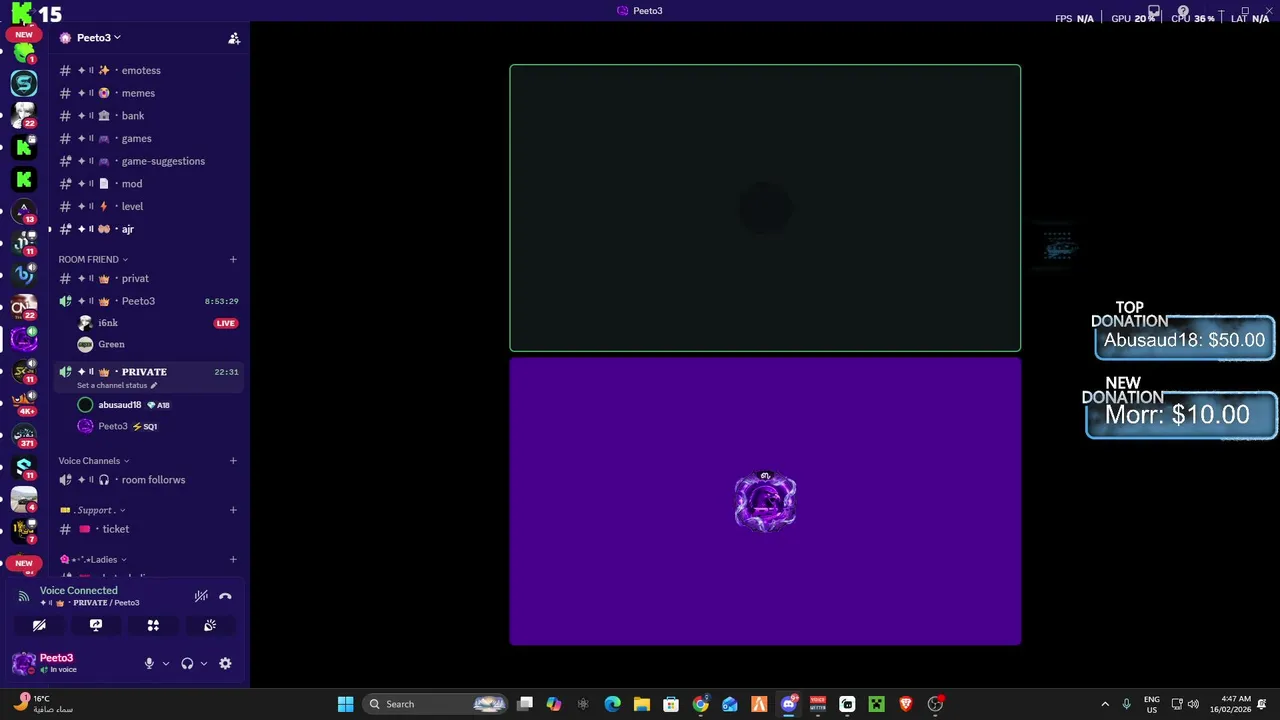The image size is (1280, 720).
Task: Open the game-suggestions channel
Action: (148, 161)
